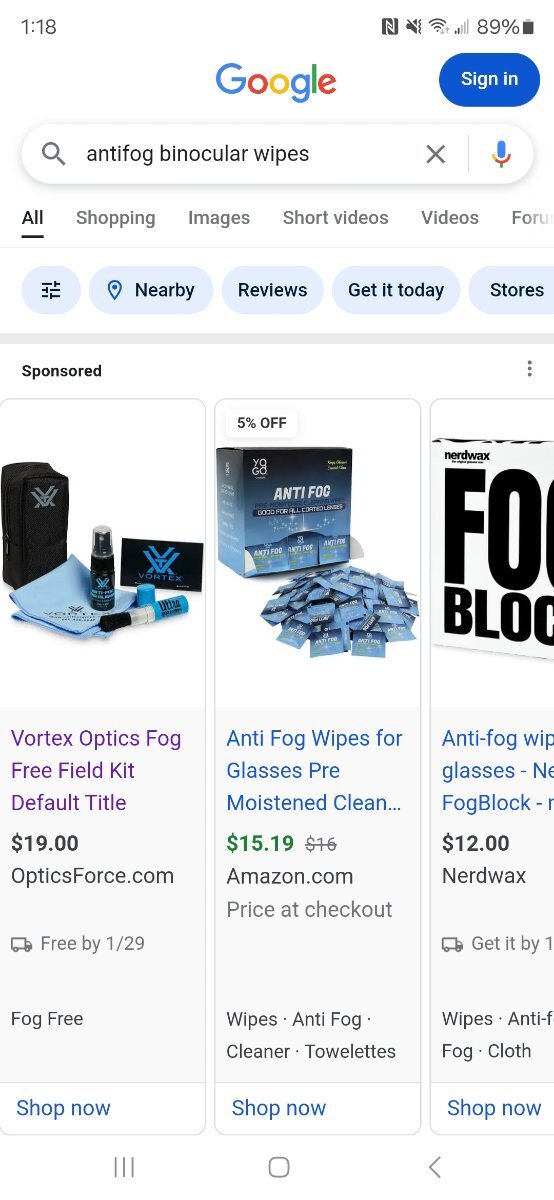This screenshot has width=554, height=1200.
Task: Open Vortex Optics Fog Free Field Kit link
Action: (96, 770)
